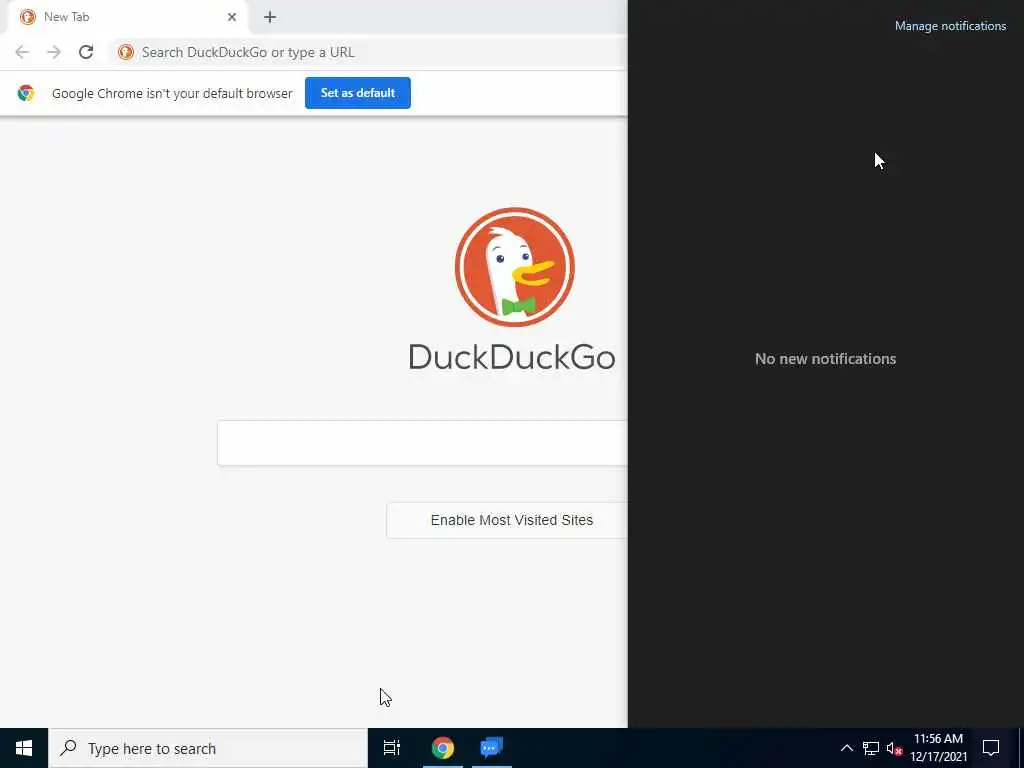Close the New Tab tab
1024x768 pixels.
232,17
